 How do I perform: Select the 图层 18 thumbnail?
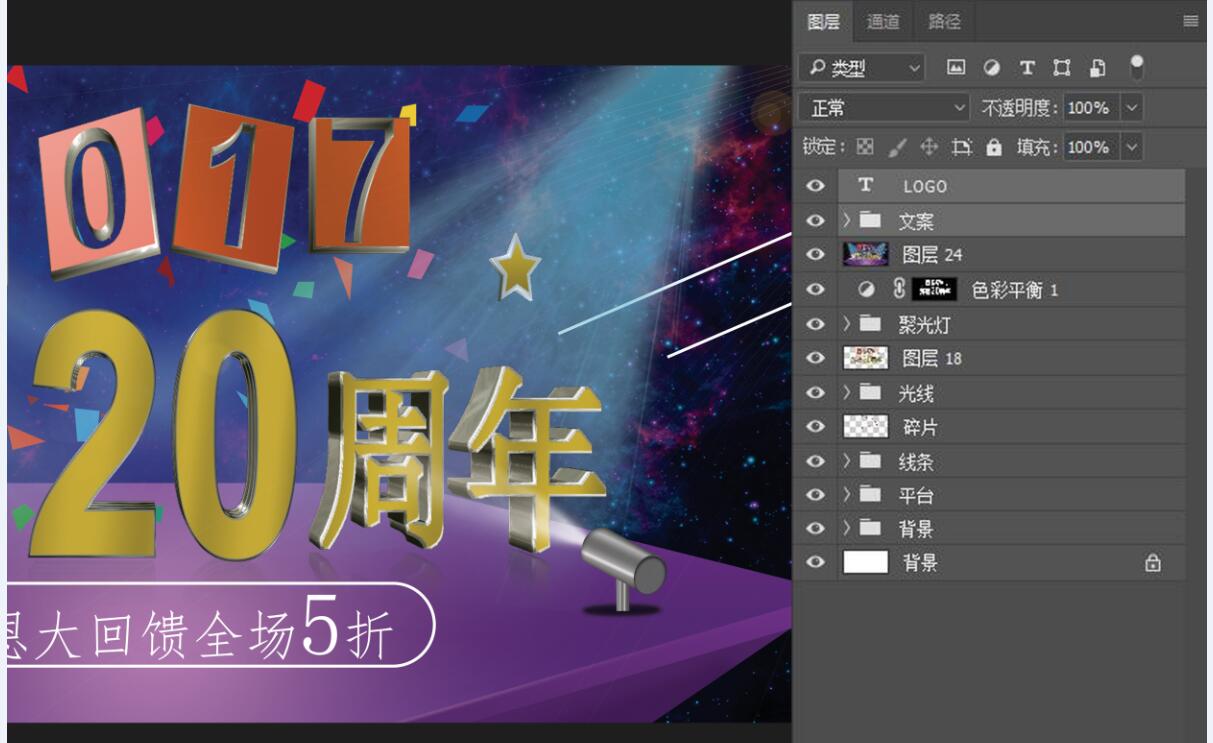[x=866, y=358]
